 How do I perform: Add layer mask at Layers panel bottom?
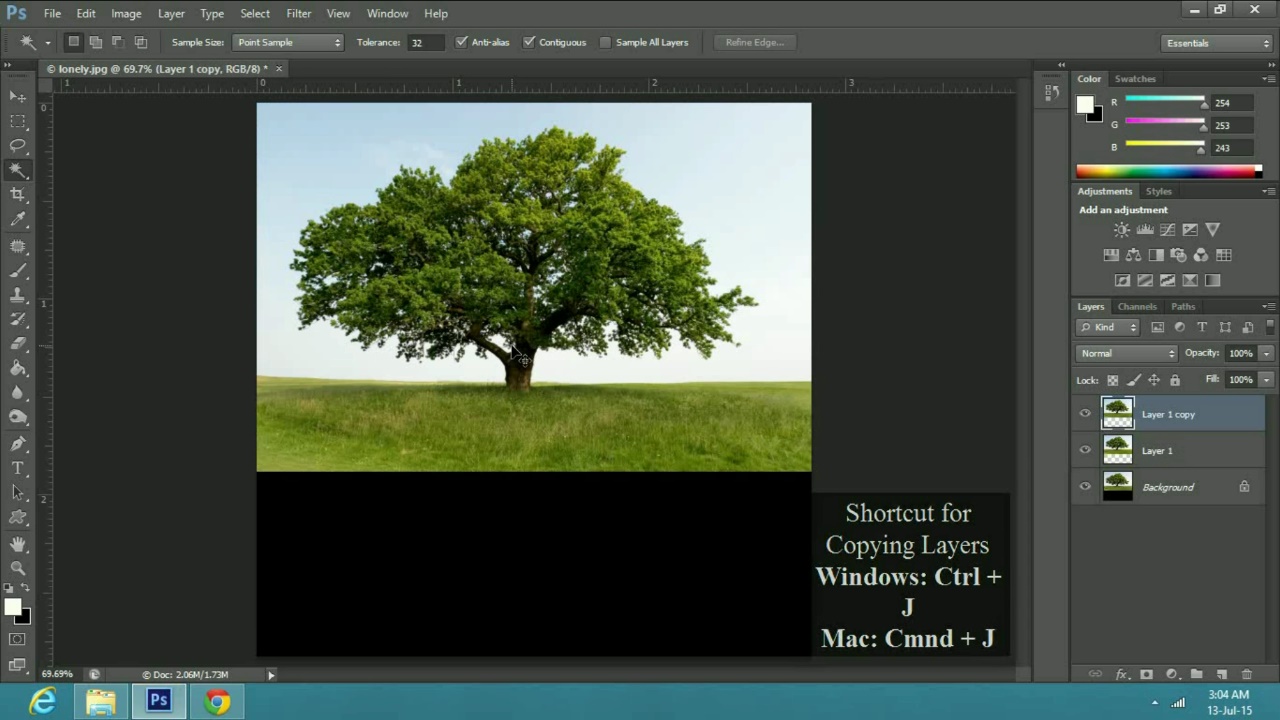(x=1146, y=675)
